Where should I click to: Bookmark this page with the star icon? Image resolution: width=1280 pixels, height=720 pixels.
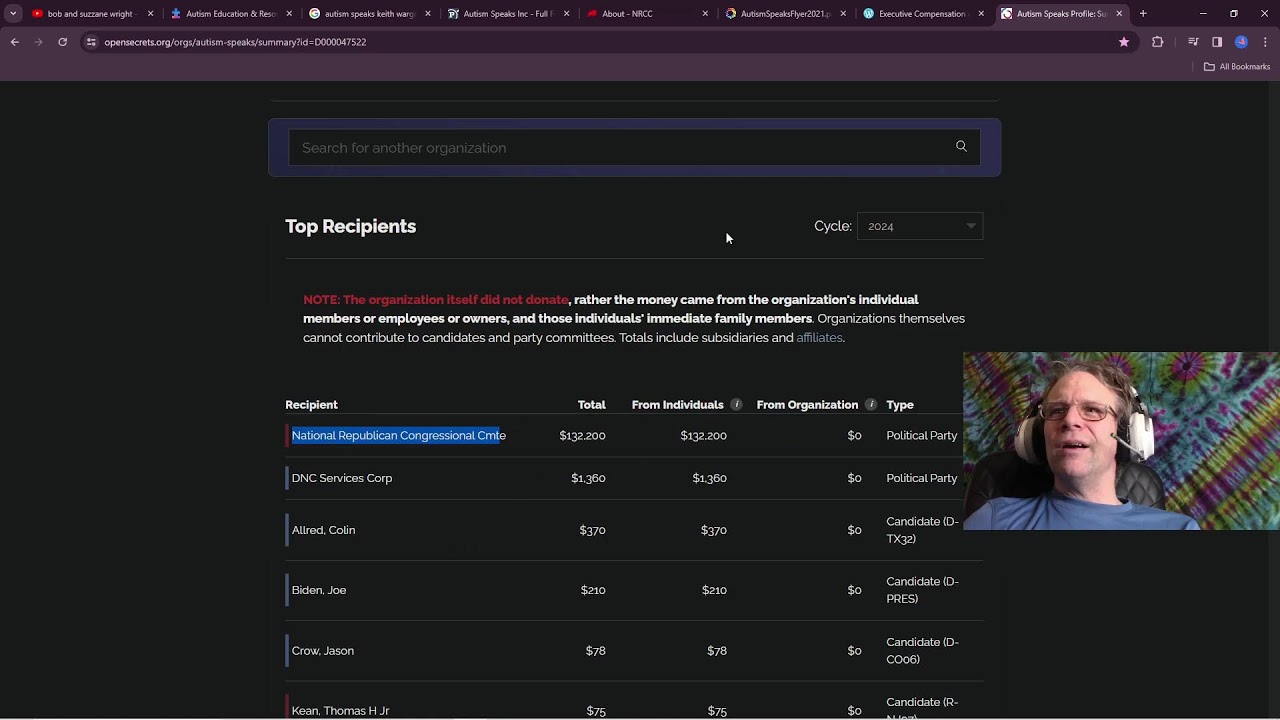[x=1124, y=42]
